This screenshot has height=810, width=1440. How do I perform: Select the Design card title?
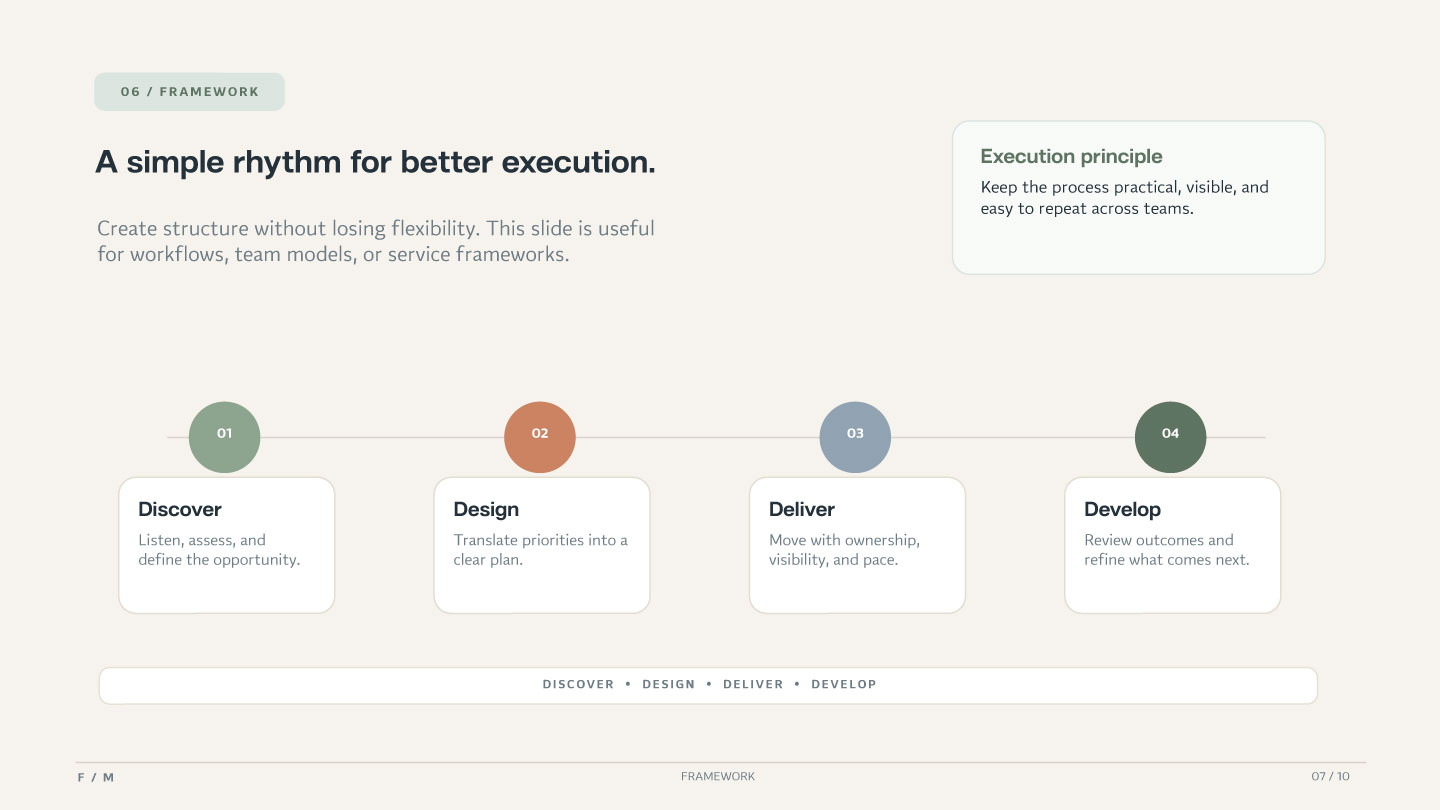click(x=486, y=509)
